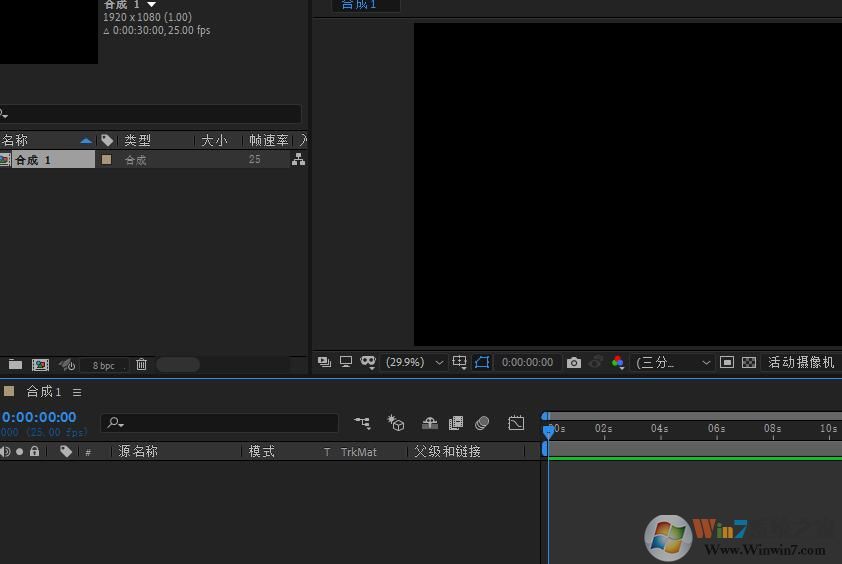Screen dimensions: 842x564
Task: Open the composition mini-flowchart icon
Action: coord(362,424)
